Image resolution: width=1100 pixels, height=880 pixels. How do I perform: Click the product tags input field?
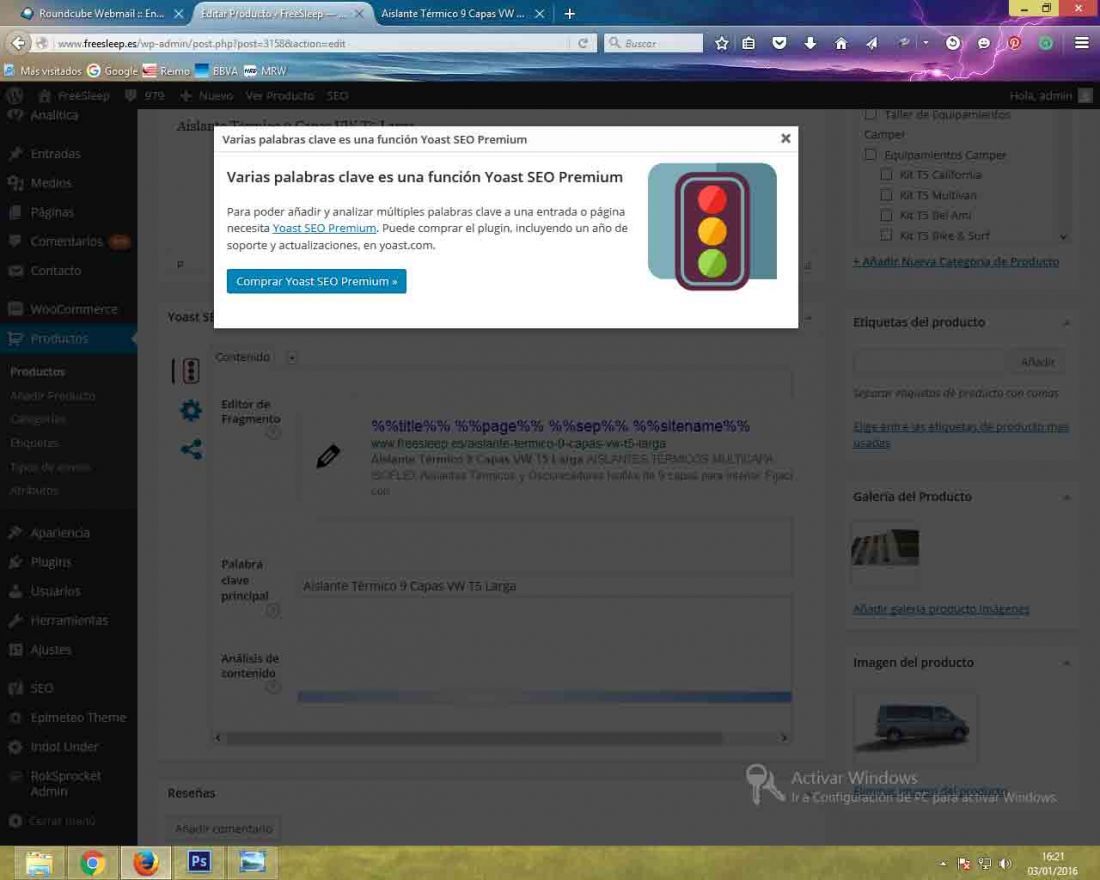pos(928,362)
